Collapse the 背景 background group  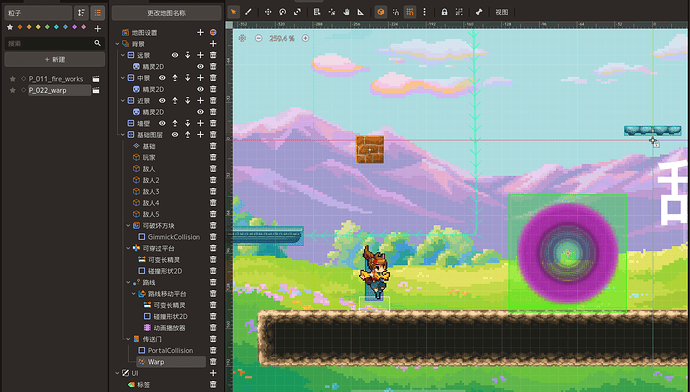pyautogui.click(x=117, y=44)
